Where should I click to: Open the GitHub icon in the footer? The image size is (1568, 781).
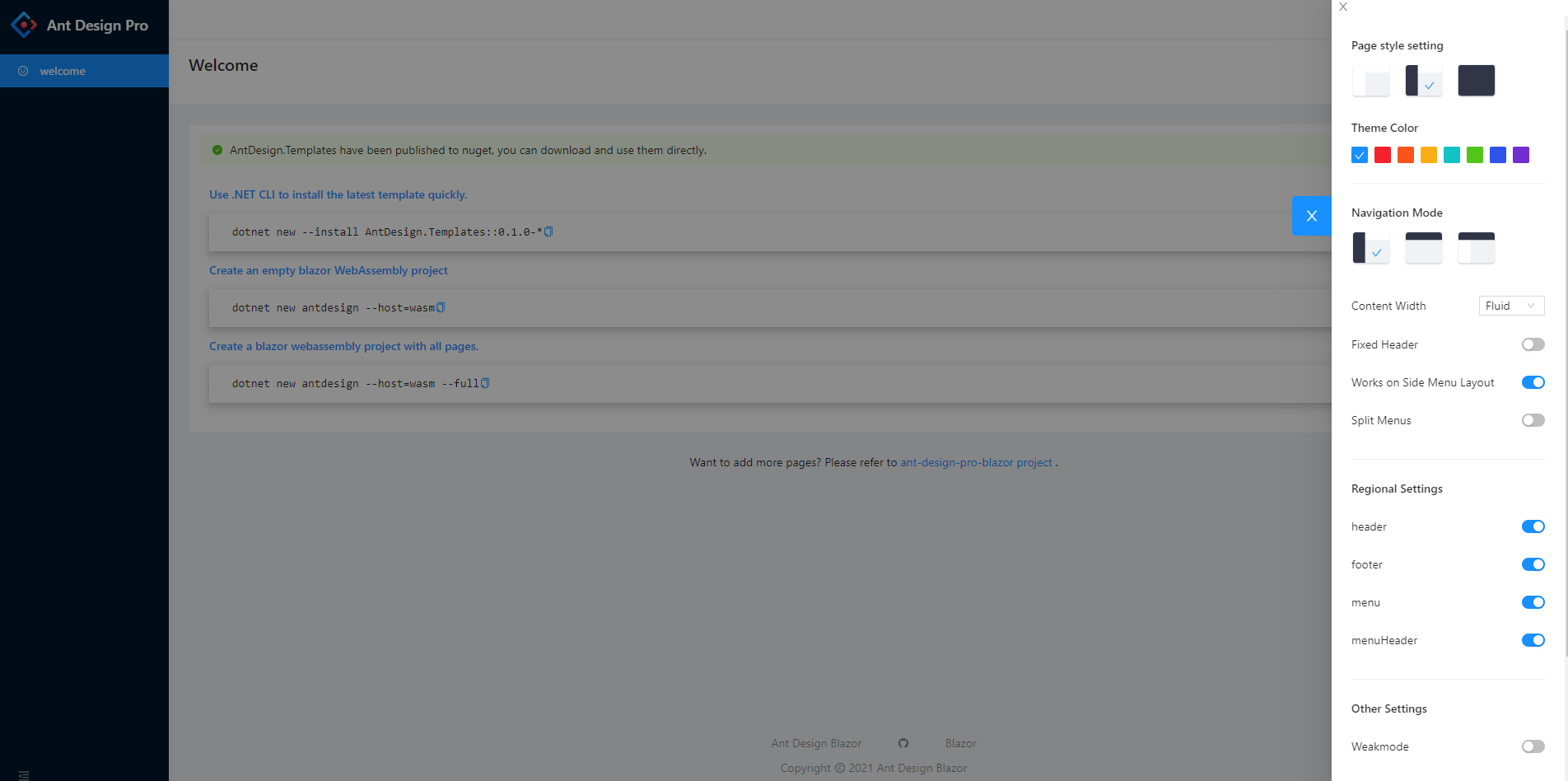[903, 743]
